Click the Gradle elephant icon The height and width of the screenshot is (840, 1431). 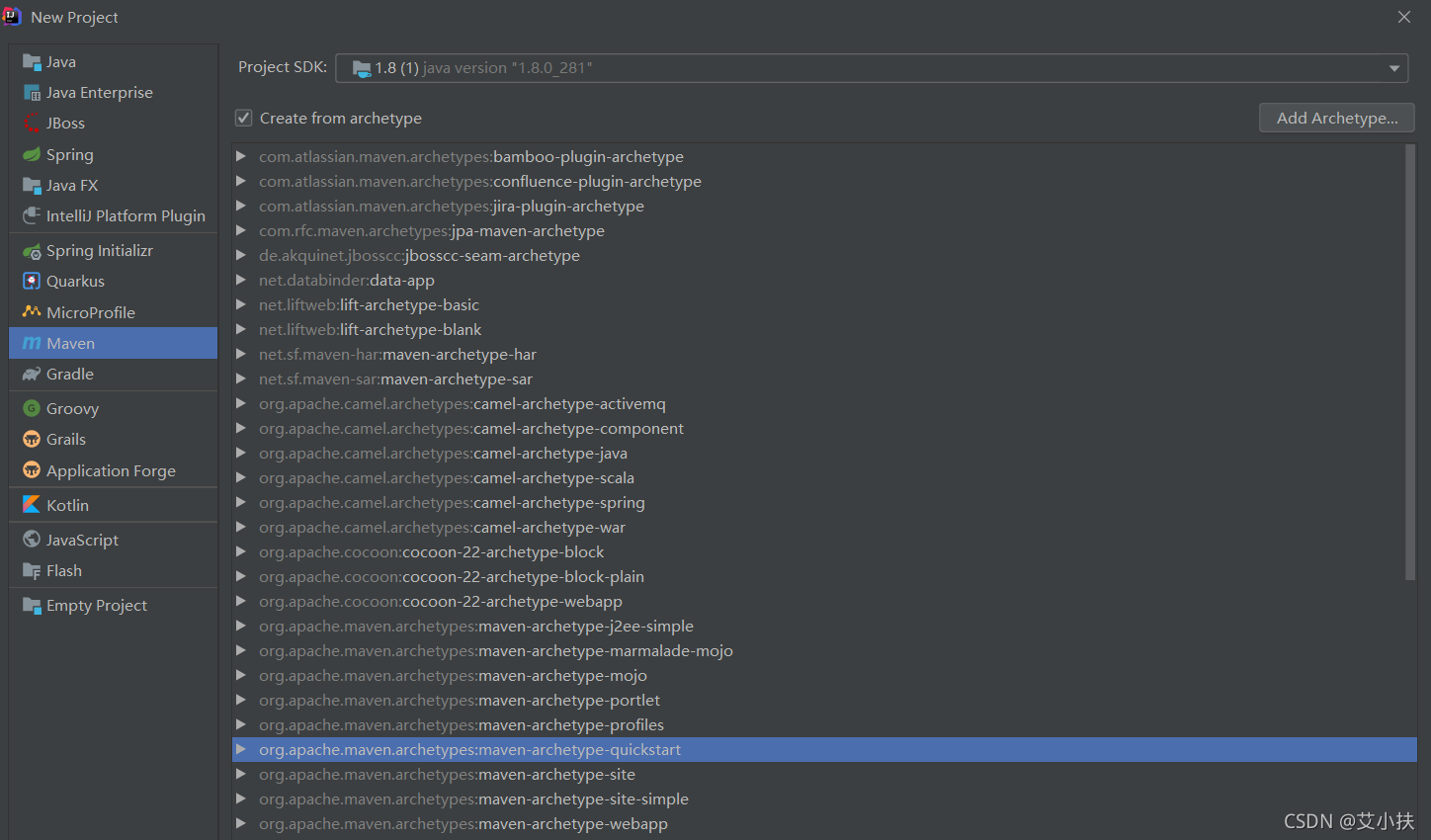[32, 375]
